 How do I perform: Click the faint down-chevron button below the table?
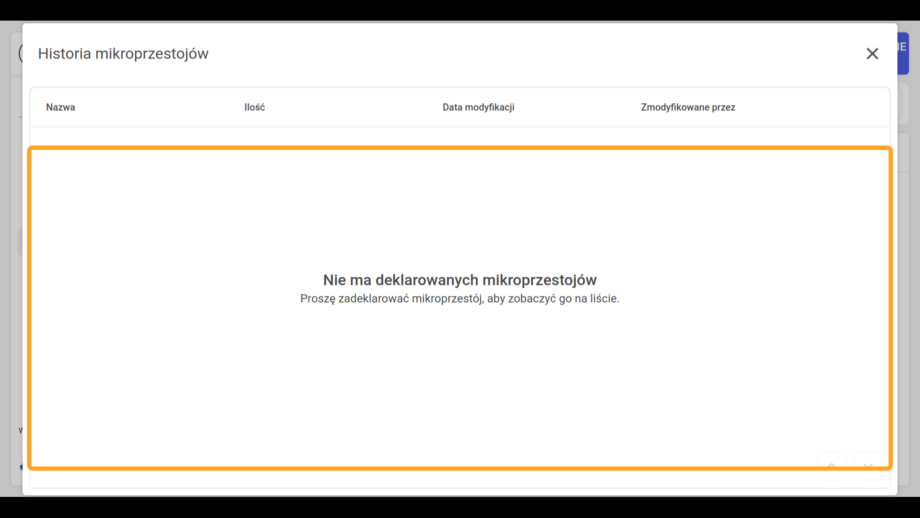pos(868,466)
